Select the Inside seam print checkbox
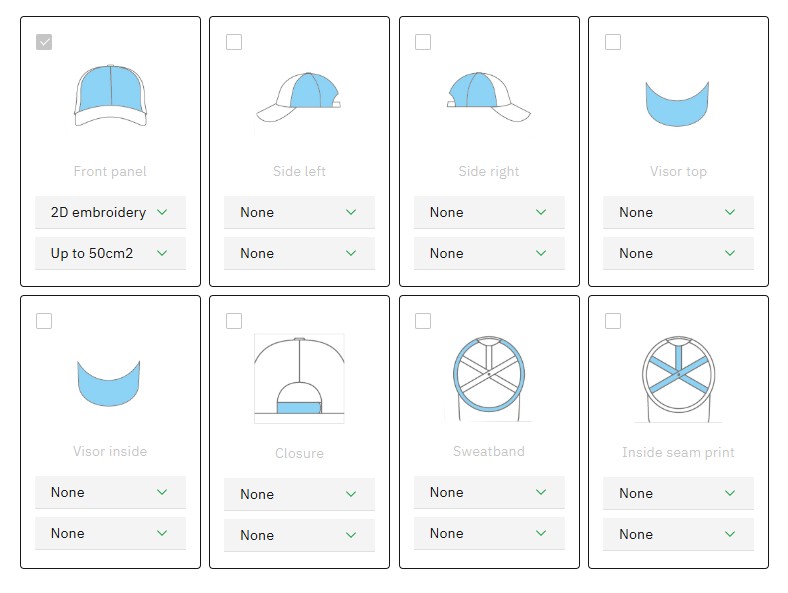 613,321
